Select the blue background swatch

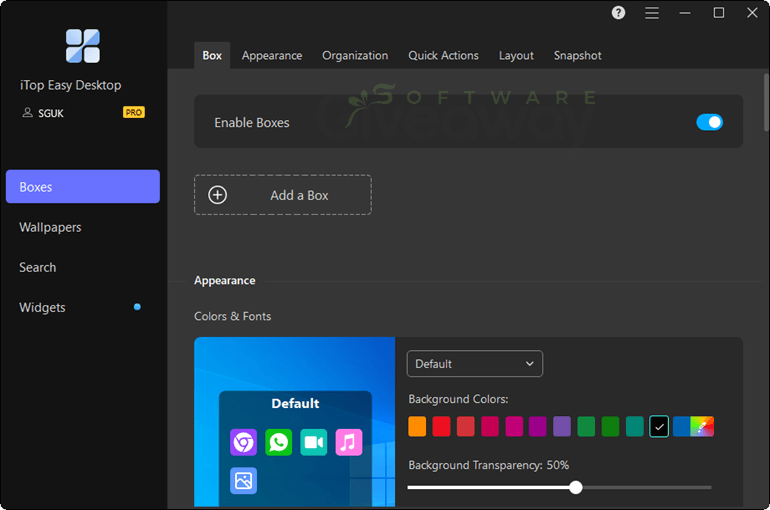(682, 426)
